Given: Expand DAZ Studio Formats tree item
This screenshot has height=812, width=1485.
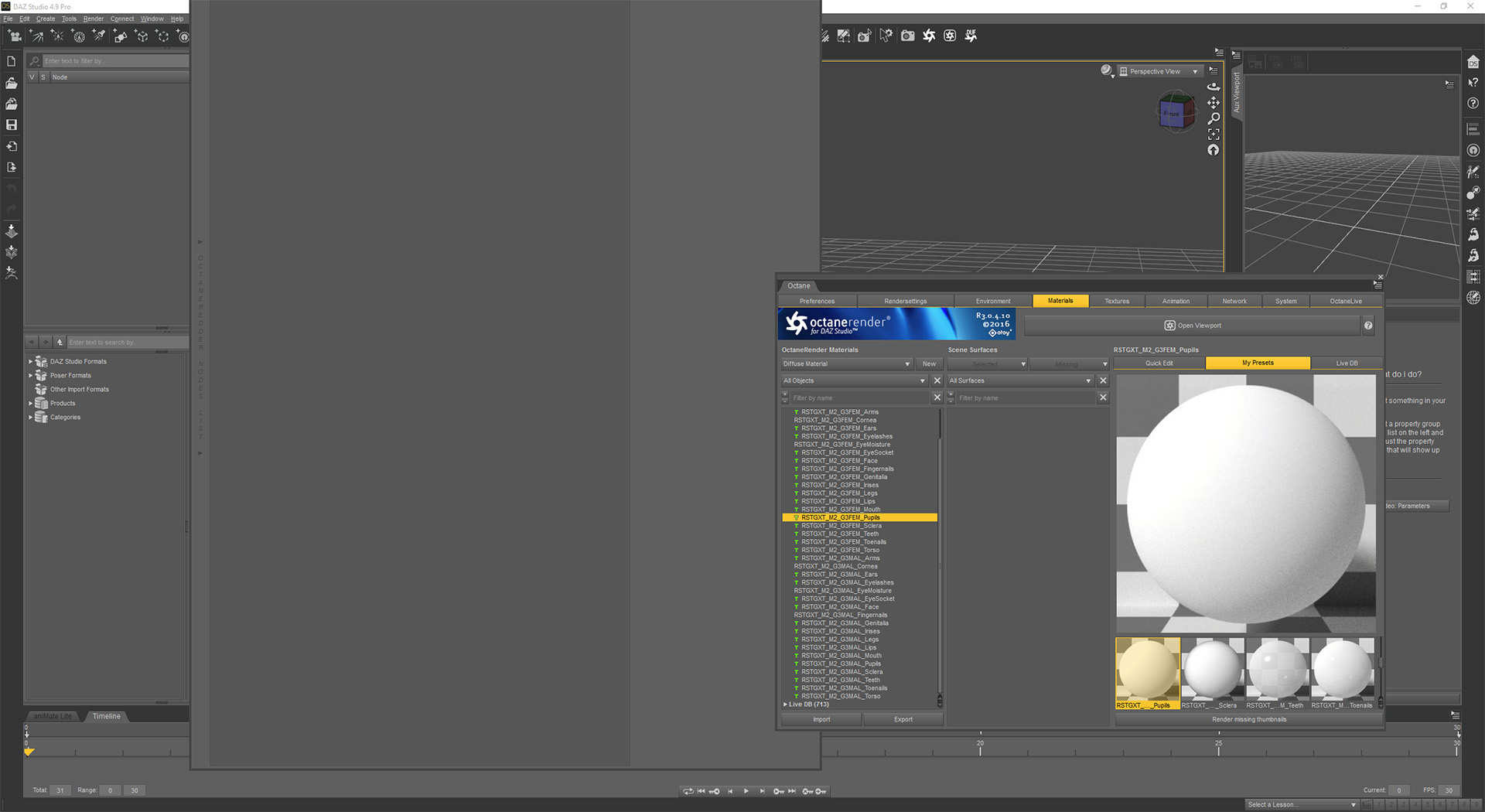Looking at the screenshot, I should (30, 361).
